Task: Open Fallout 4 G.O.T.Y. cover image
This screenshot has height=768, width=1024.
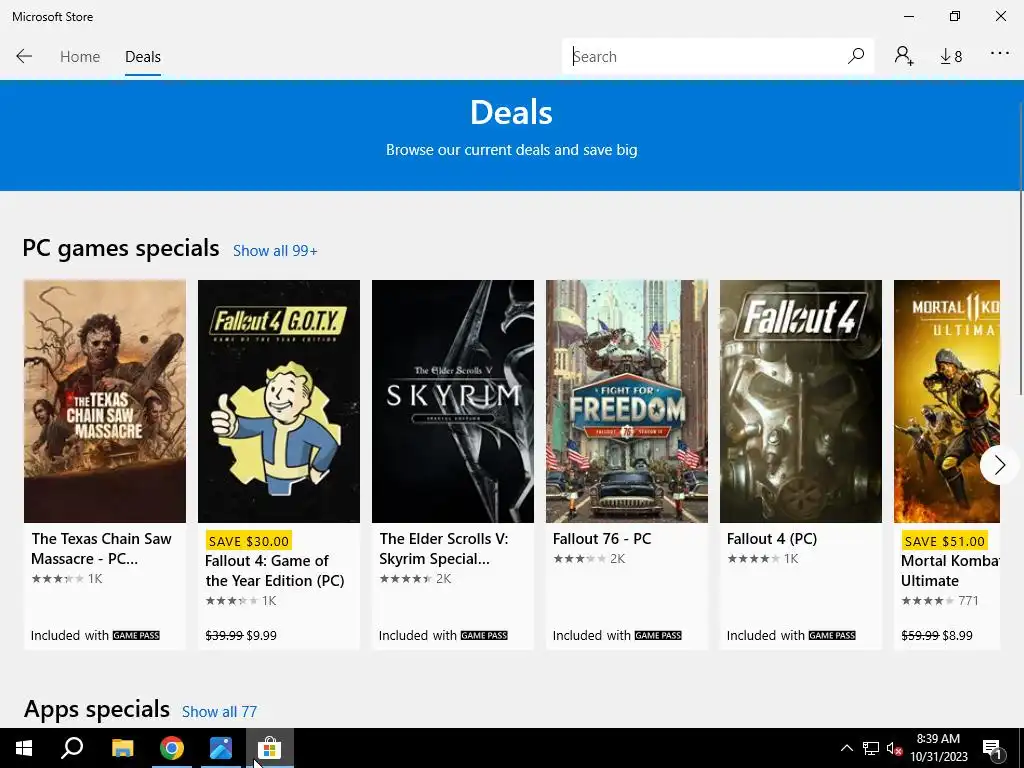Action: point(279,401)
